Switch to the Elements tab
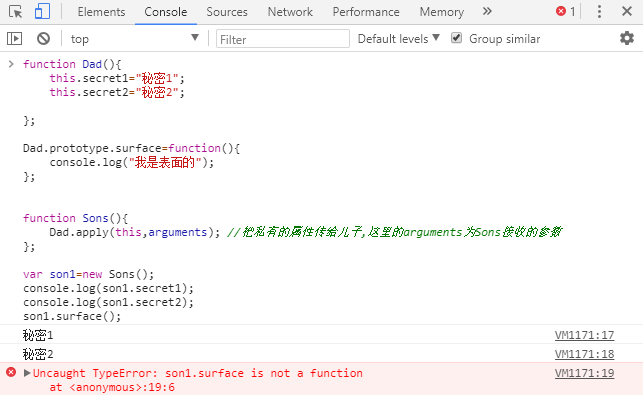643x395 pixels. pyautogui.click(x=101, y=12)
